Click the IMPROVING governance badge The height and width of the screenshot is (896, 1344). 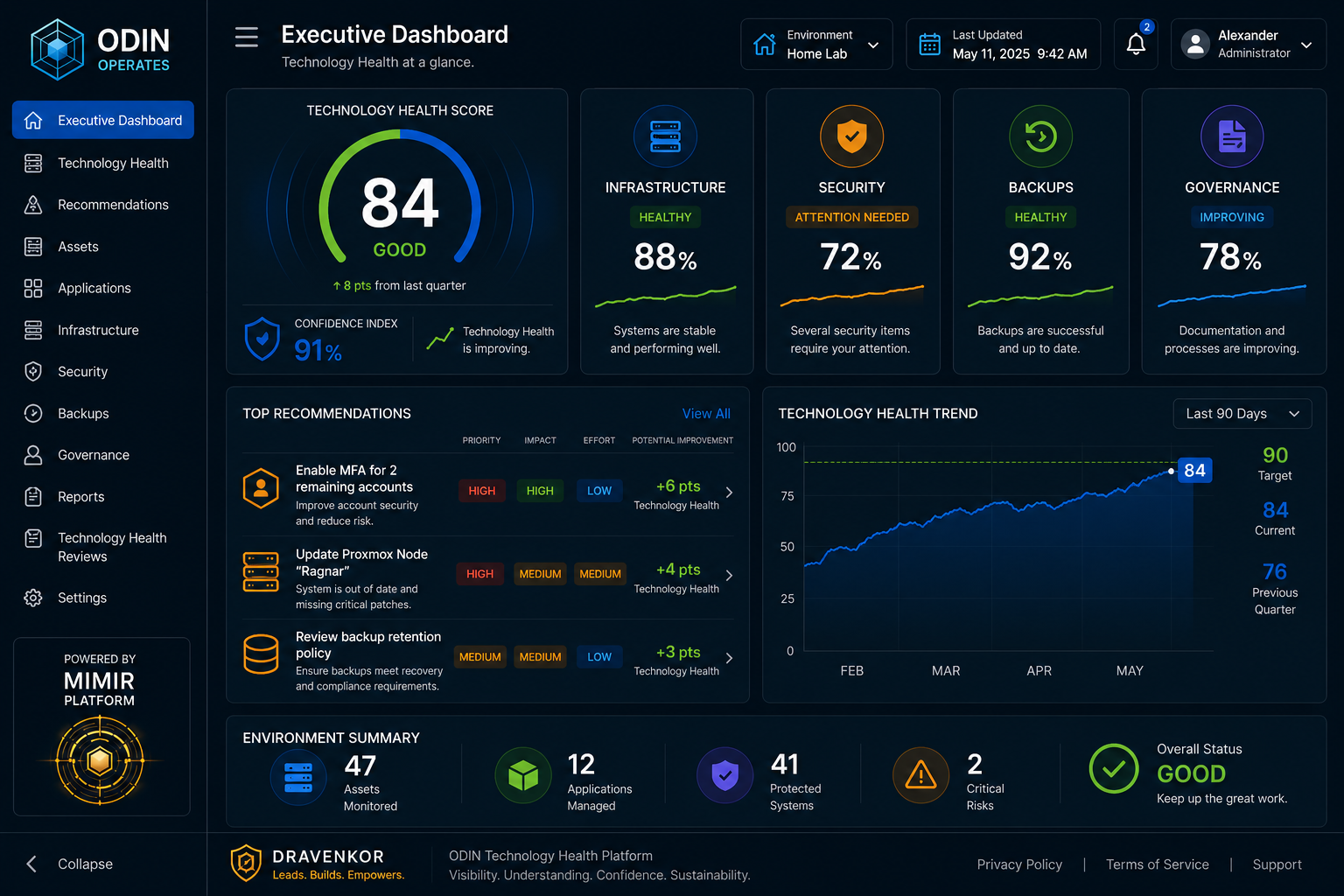coord(1232,217)
